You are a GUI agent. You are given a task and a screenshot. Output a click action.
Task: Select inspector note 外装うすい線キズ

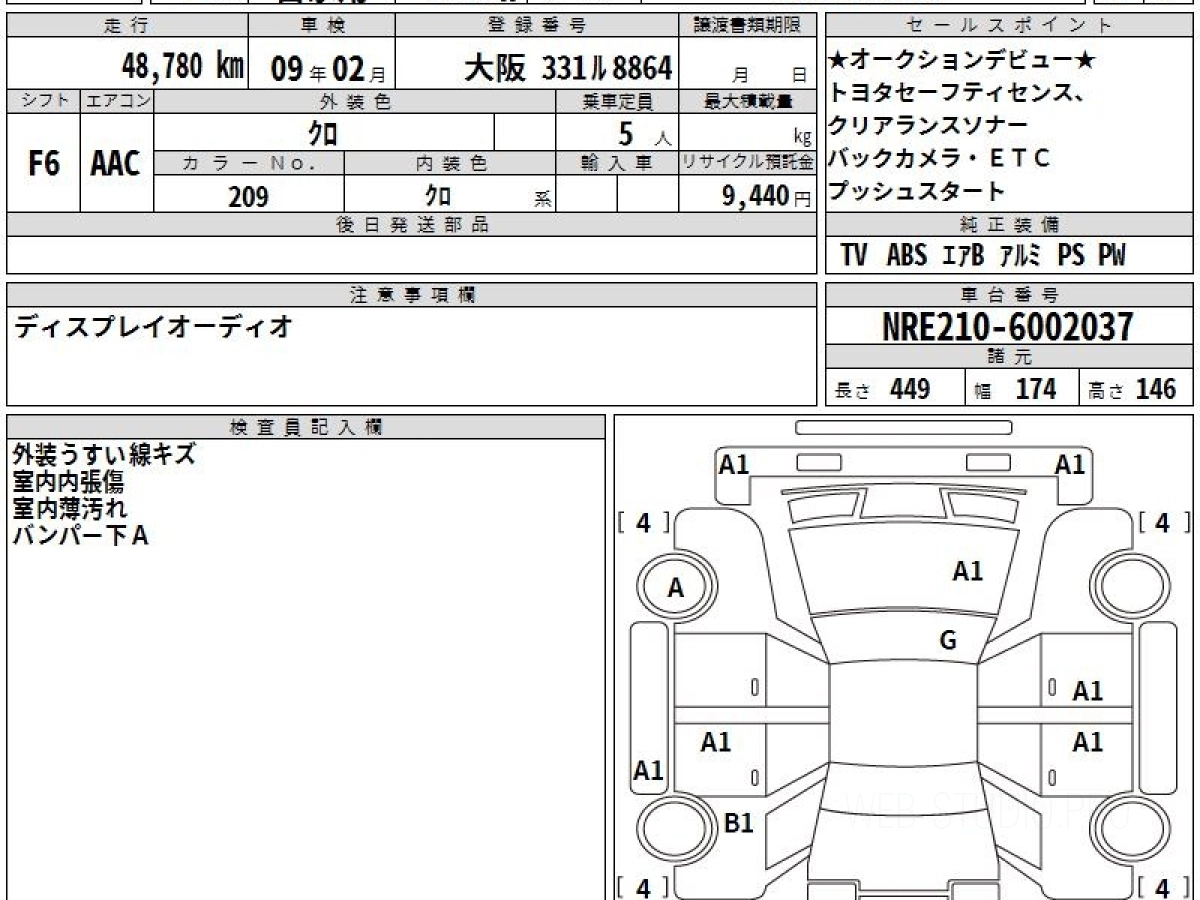pos(104,455)
